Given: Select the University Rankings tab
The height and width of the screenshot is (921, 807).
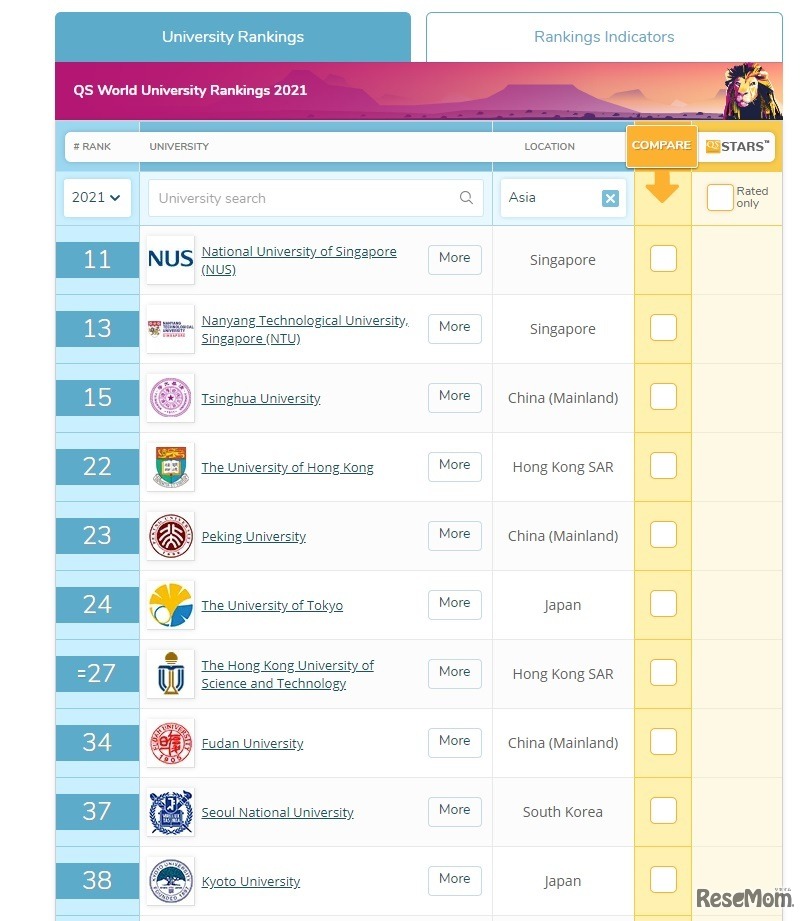Looking at the screenshot, I should (x=232, y=36).
